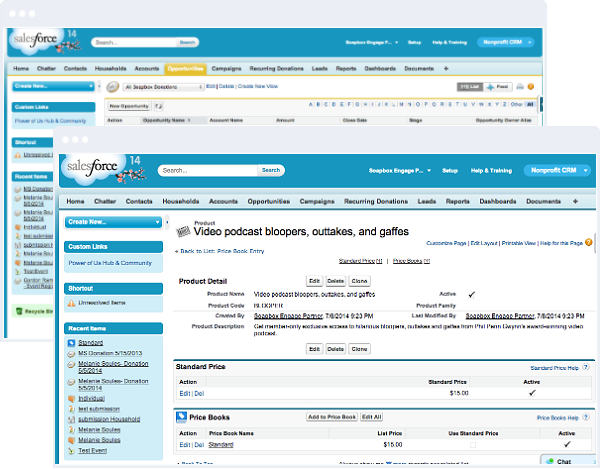This screenshot has width=600, height=469.
Task: Sort by Opportunity Name column header
Action: pos(166,120)
